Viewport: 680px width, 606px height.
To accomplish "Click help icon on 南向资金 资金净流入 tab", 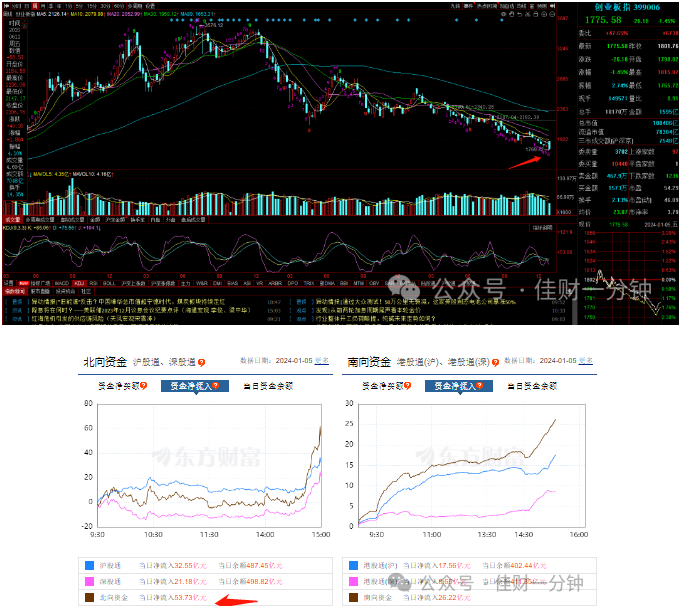I will (x=480, y=386).
